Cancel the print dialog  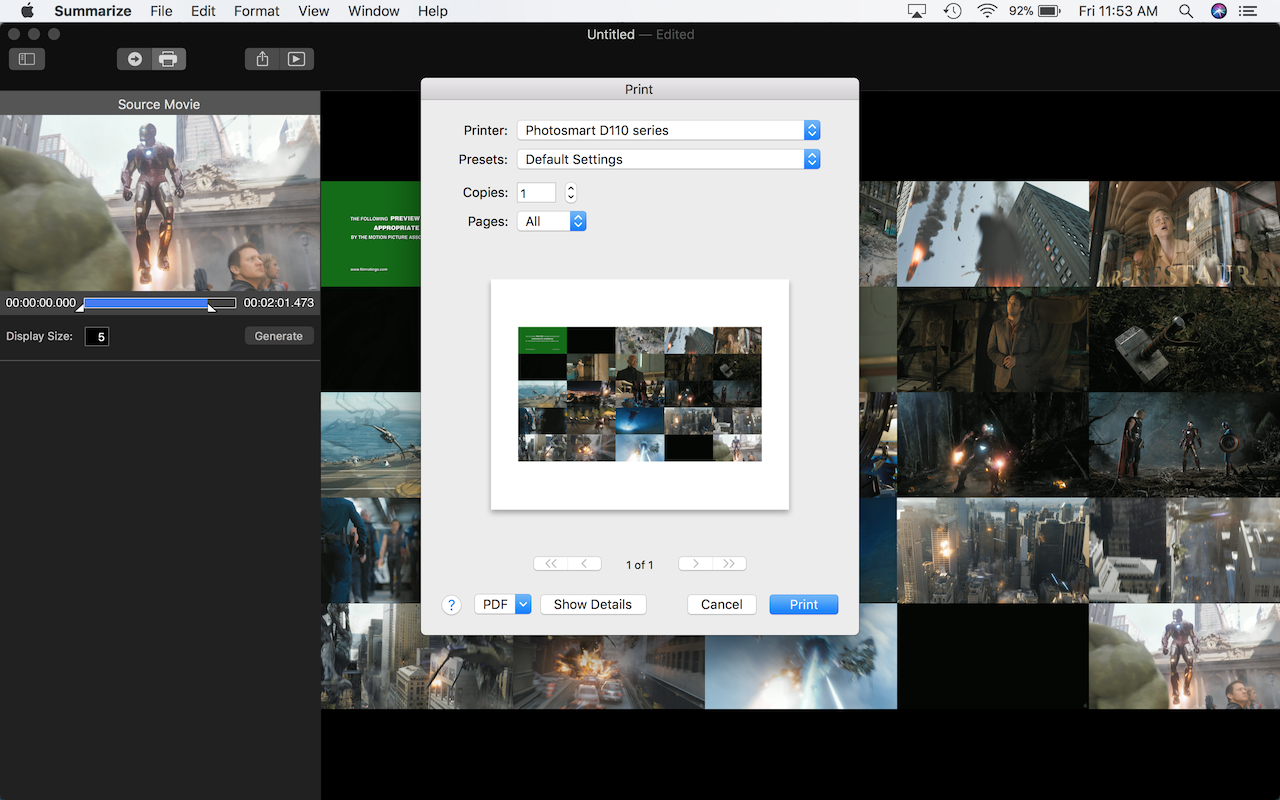(722, 604)
